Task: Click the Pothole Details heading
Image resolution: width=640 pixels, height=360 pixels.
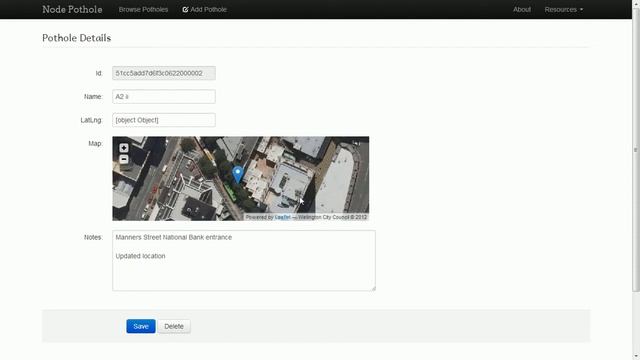Action: (x=76, y=38)
